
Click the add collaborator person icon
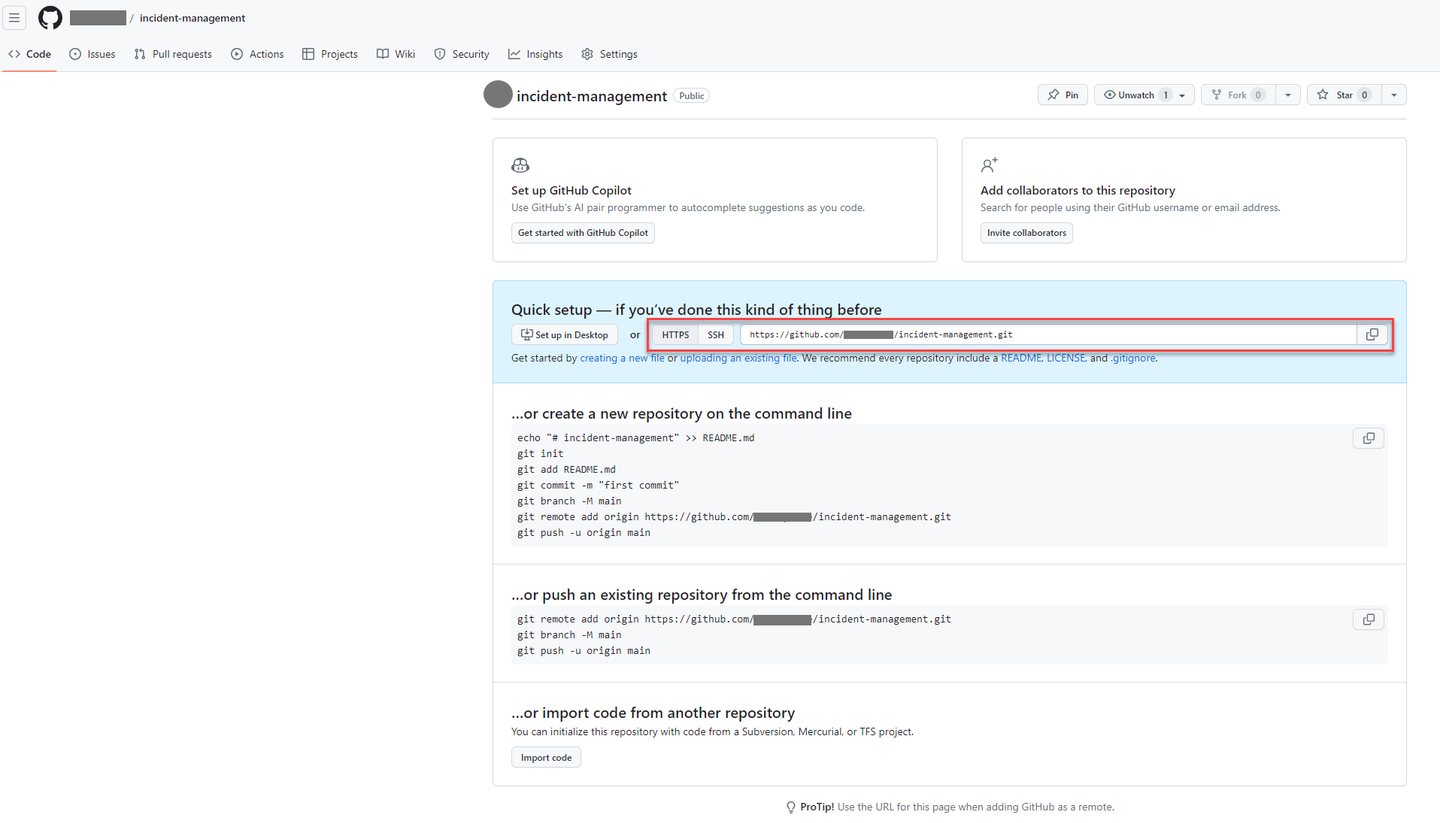click(990, 166)
